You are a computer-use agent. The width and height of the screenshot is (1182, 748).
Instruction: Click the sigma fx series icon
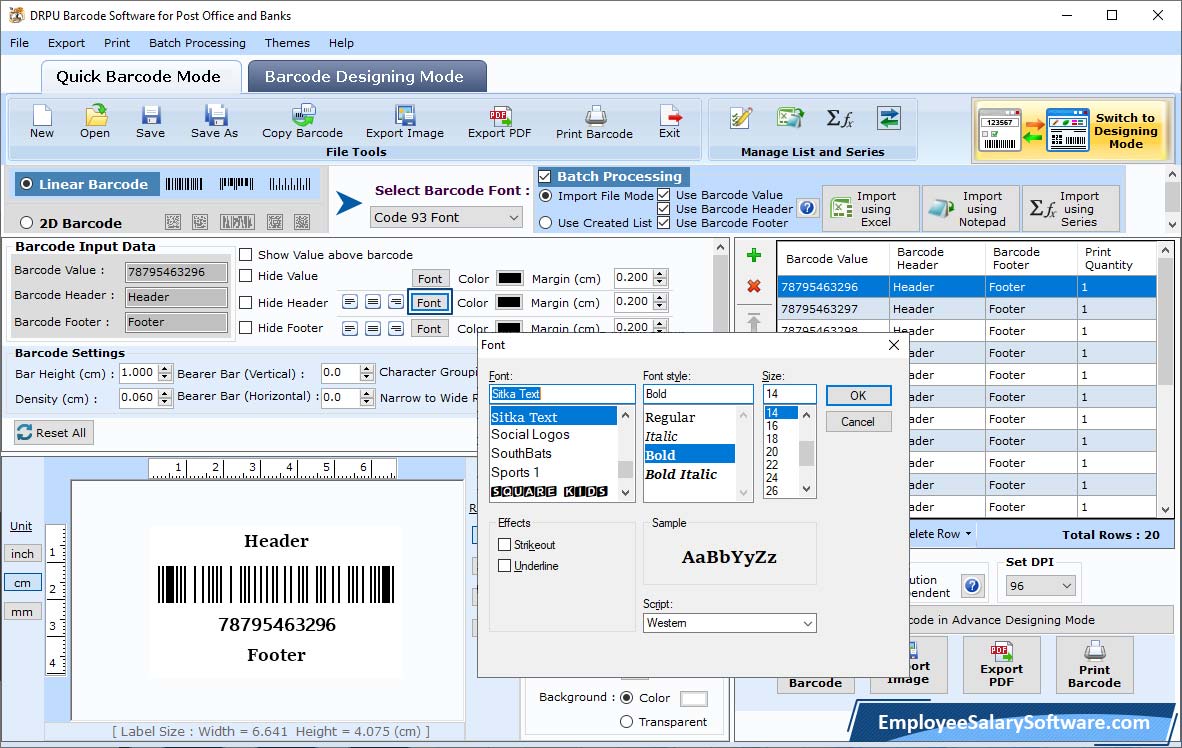[839, 118]
